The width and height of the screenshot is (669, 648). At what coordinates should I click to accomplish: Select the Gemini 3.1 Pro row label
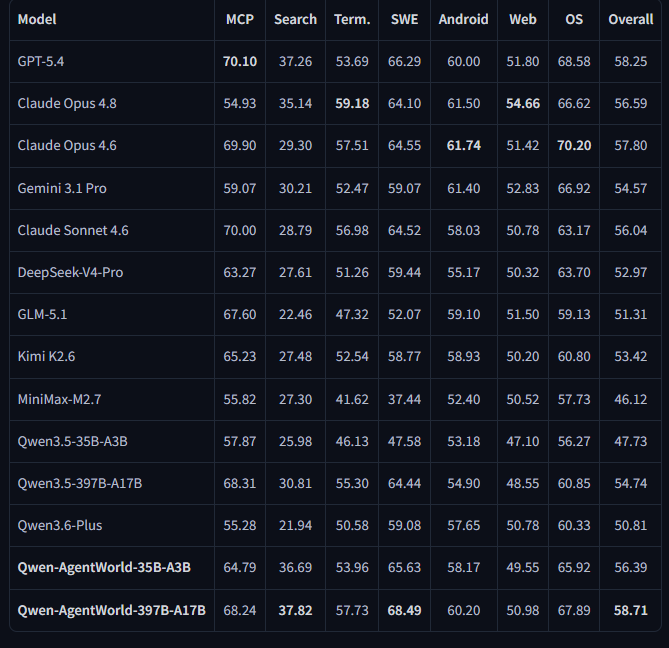[x=62, y=188]
